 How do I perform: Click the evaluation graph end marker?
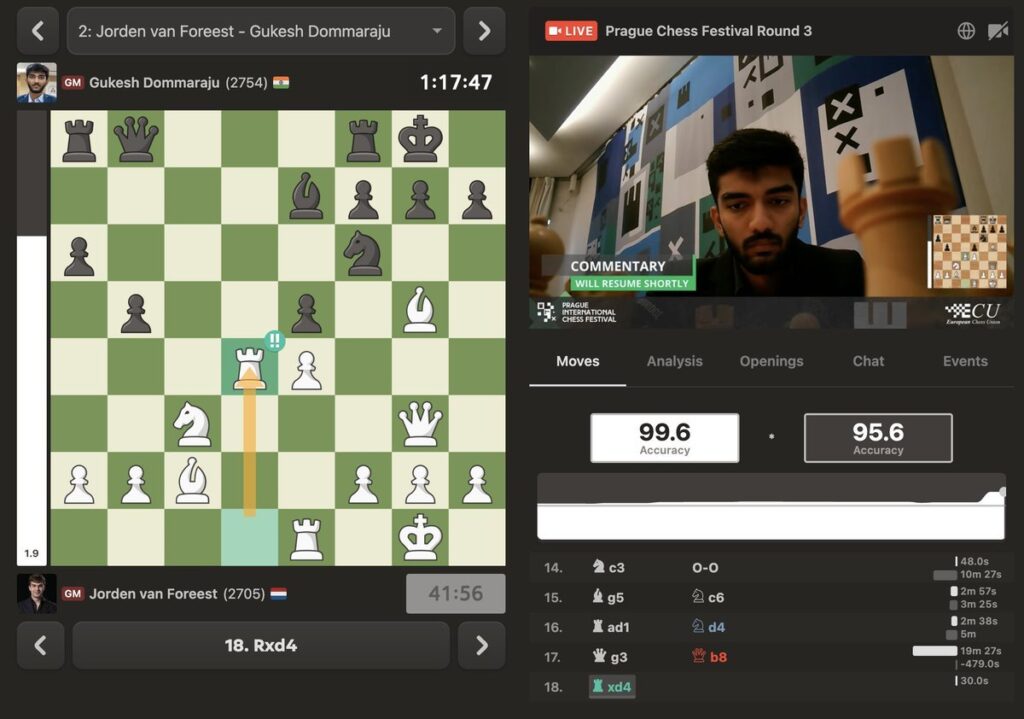click(x=1002, y=492)
